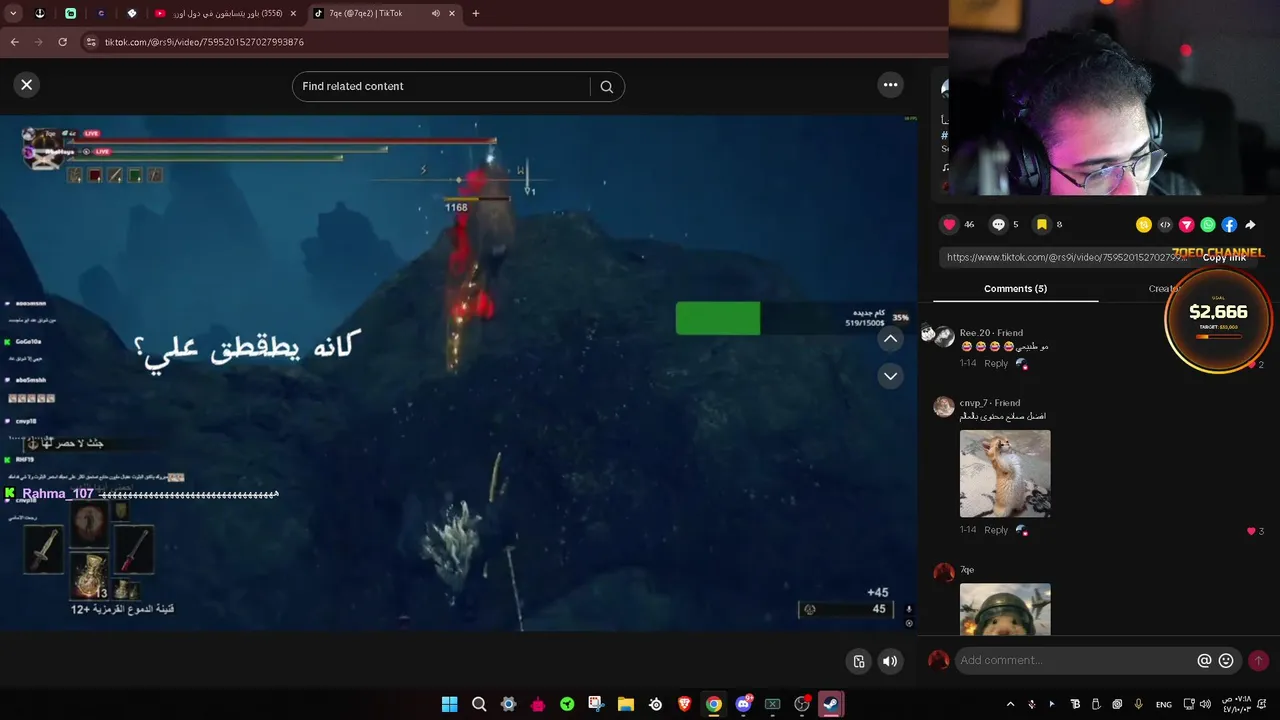Viewport: 1280px width, 720px height.
Task: Open the first pinned tab with anchor icon
Action: coord(40,14)
